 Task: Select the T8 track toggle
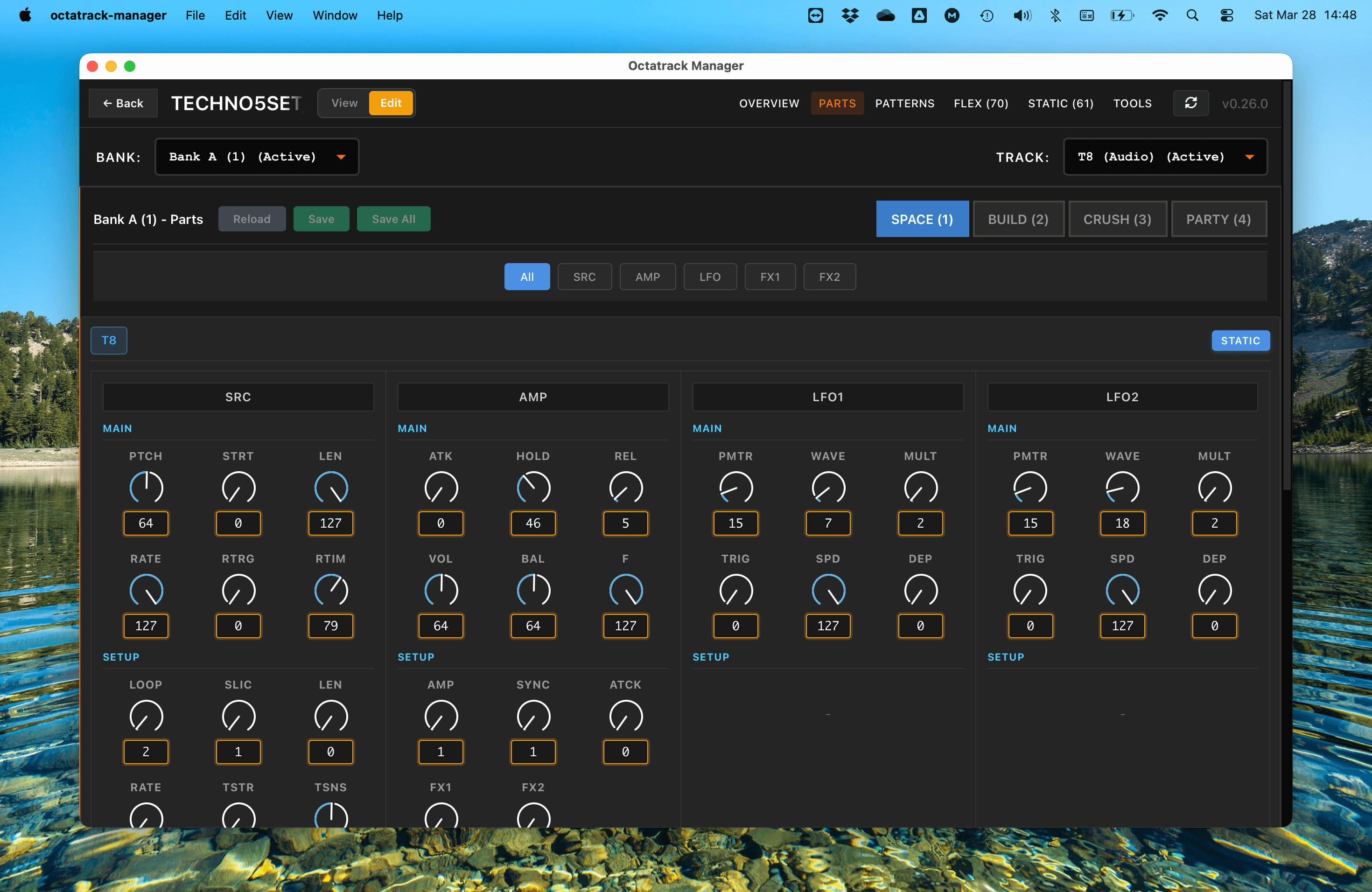pos(109,341)
